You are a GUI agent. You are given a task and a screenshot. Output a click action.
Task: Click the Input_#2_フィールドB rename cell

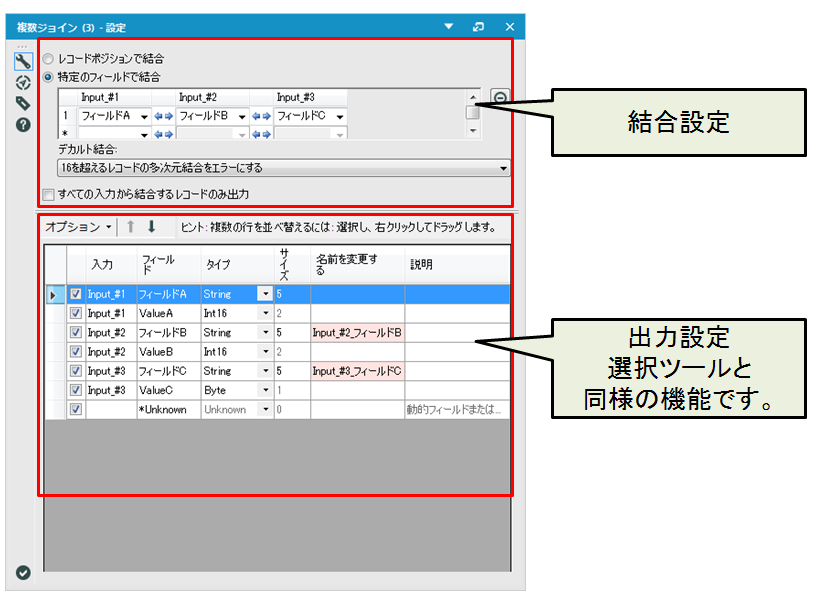357,332
